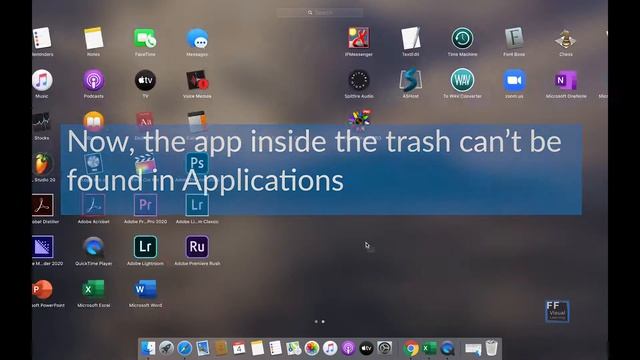This screenshot has width=640, height=360.
Task: Open the Stocks app
Action: click(41, 122)
